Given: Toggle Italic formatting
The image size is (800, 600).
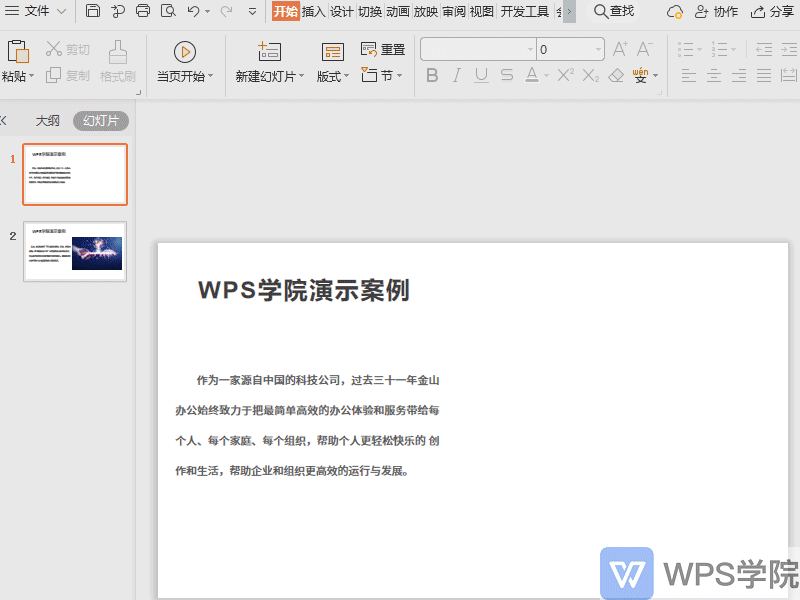Looking at the screenshot, I should tap(457, 76).
